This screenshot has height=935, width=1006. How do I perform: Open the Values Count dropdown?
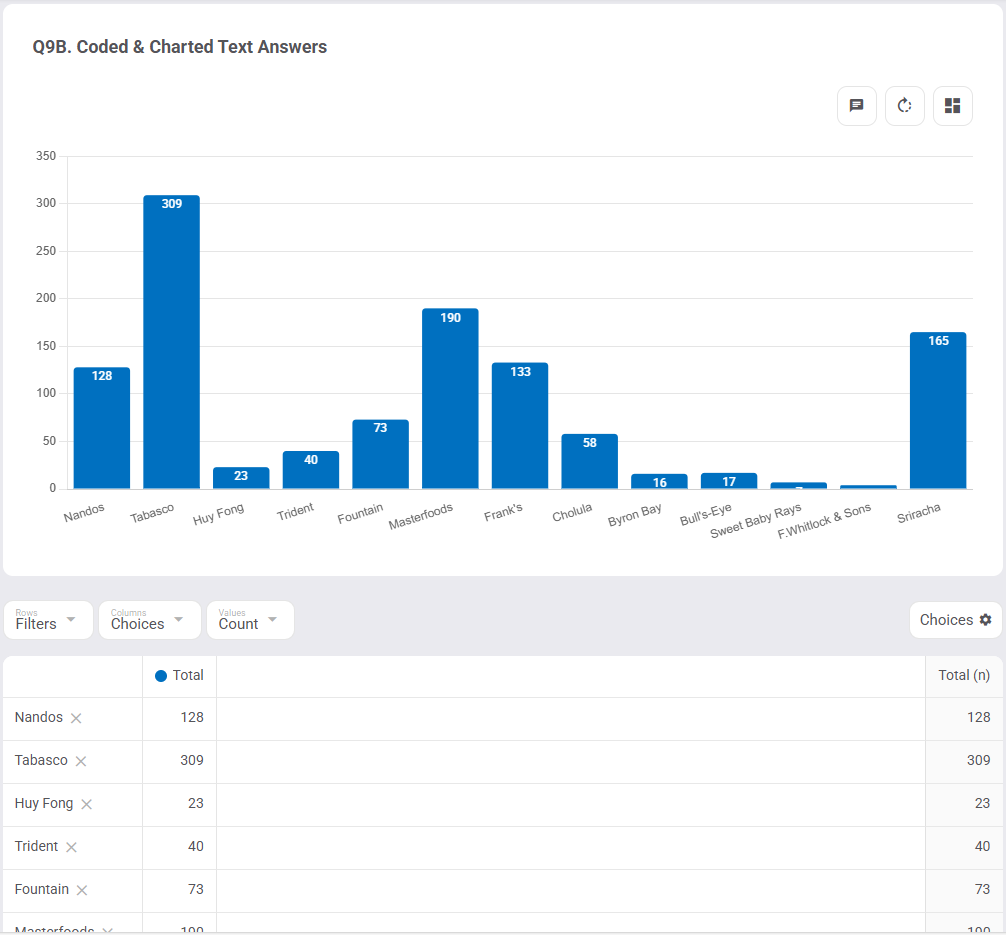point(250,620)
